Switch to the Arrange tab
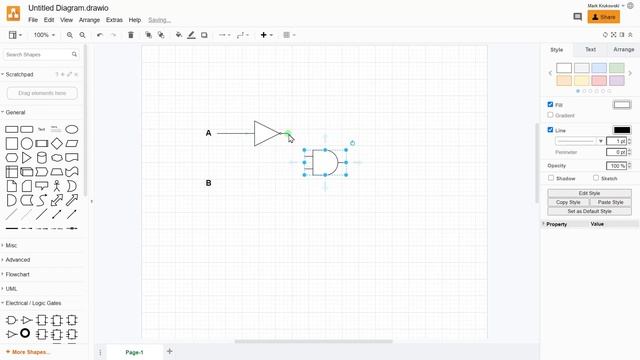 tap(624, 49)
